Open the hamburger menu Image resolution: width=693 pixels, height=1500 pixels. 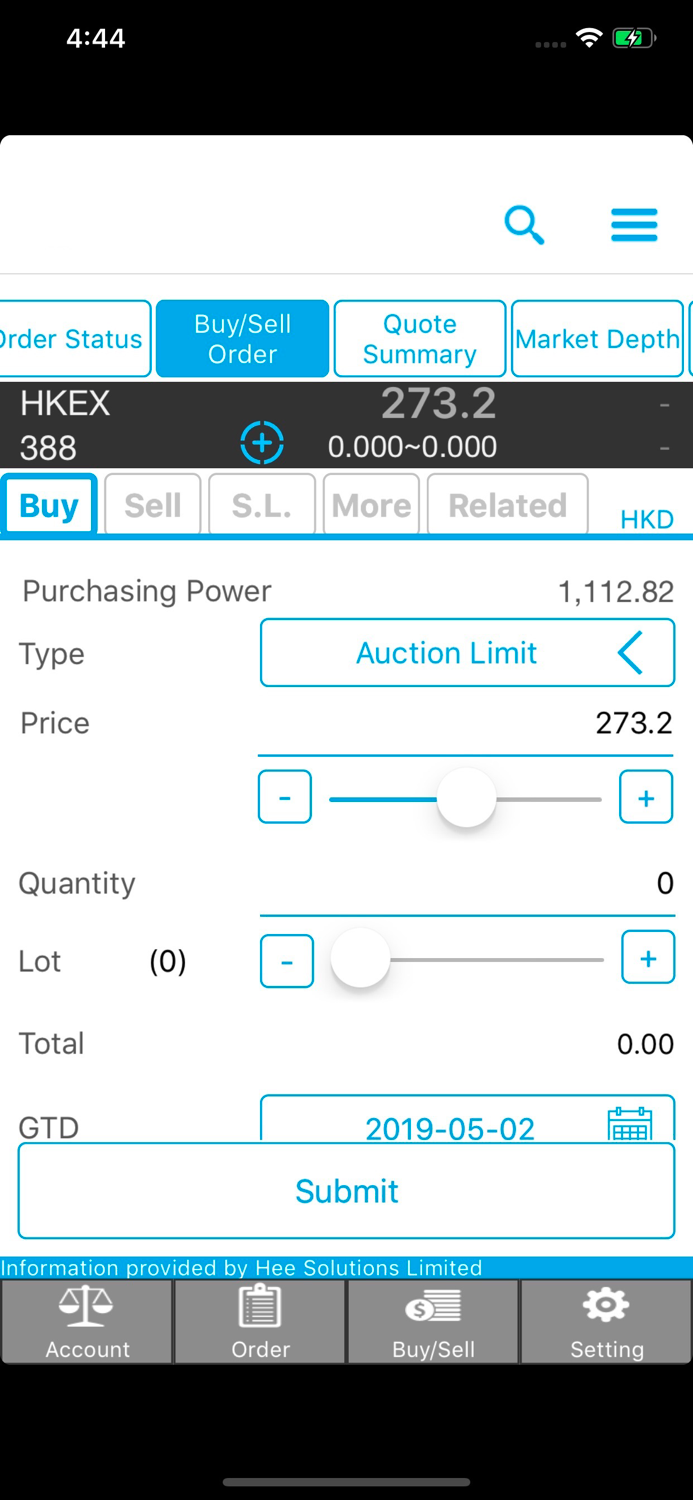point(633,225)
